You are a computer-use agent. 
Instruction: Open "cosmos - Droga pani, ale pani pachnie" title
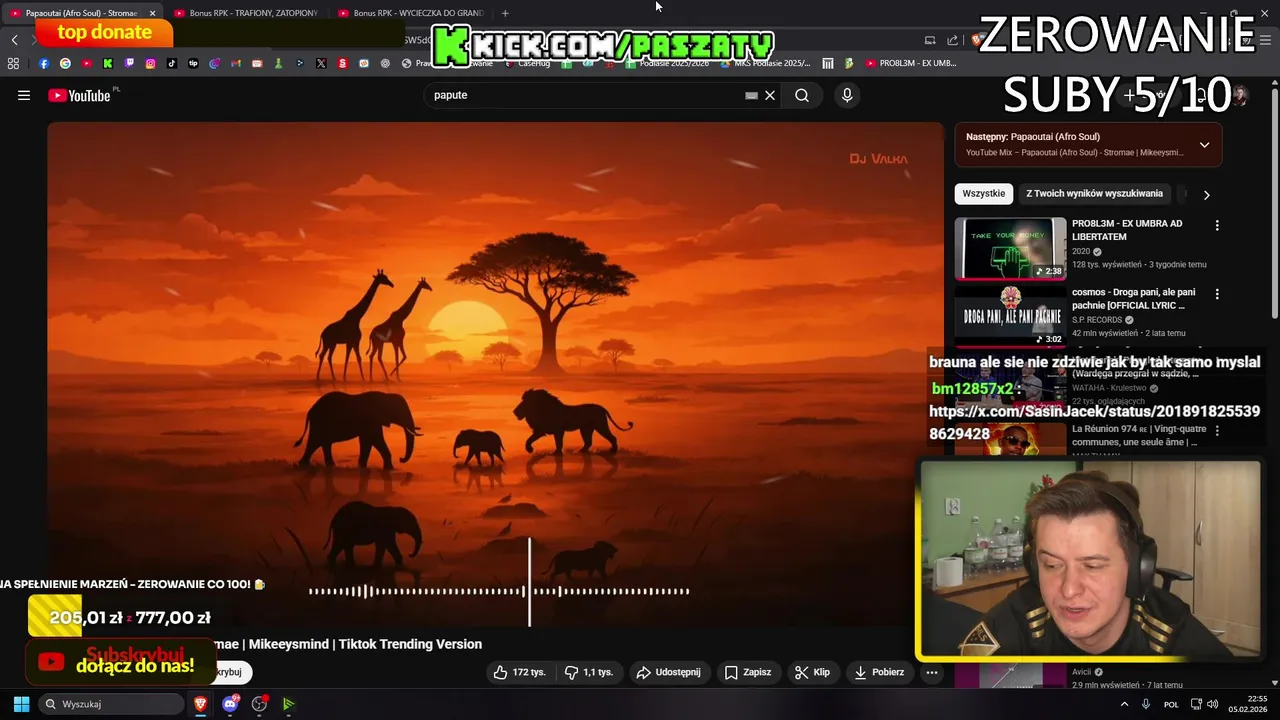click(1133, 299)
